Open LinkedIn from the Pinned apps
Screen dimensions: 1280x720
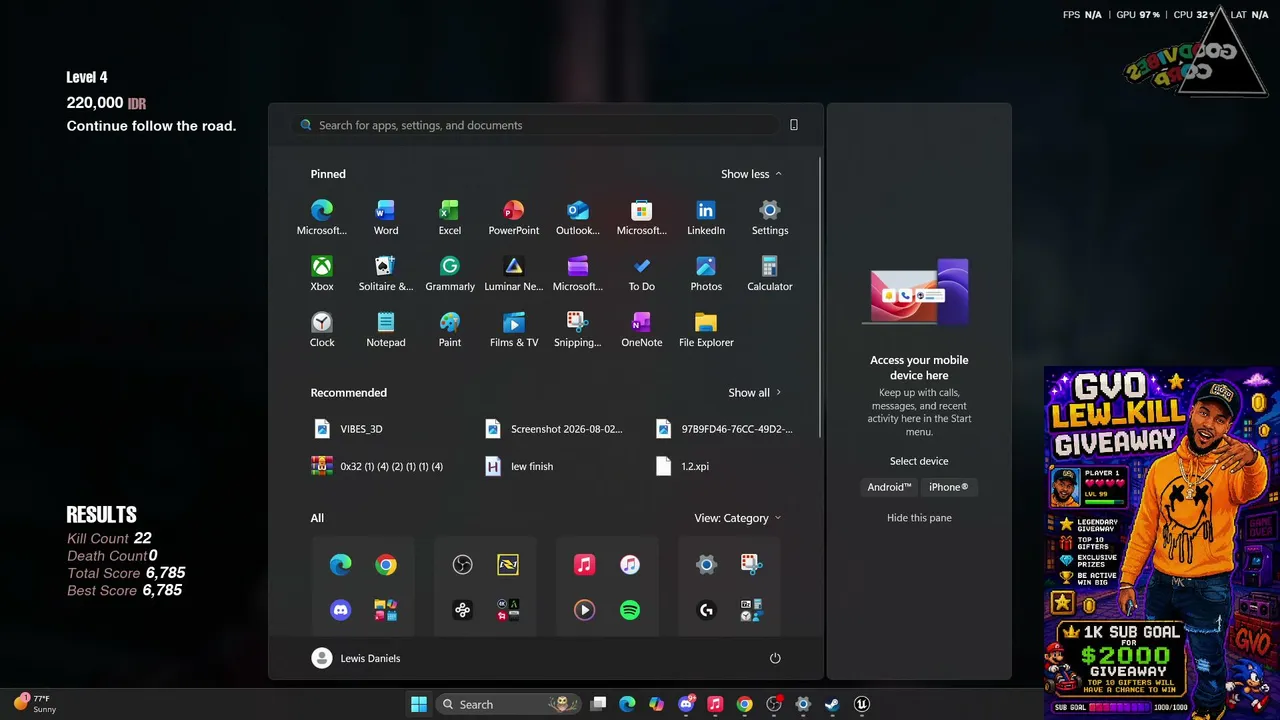(706, 217)
